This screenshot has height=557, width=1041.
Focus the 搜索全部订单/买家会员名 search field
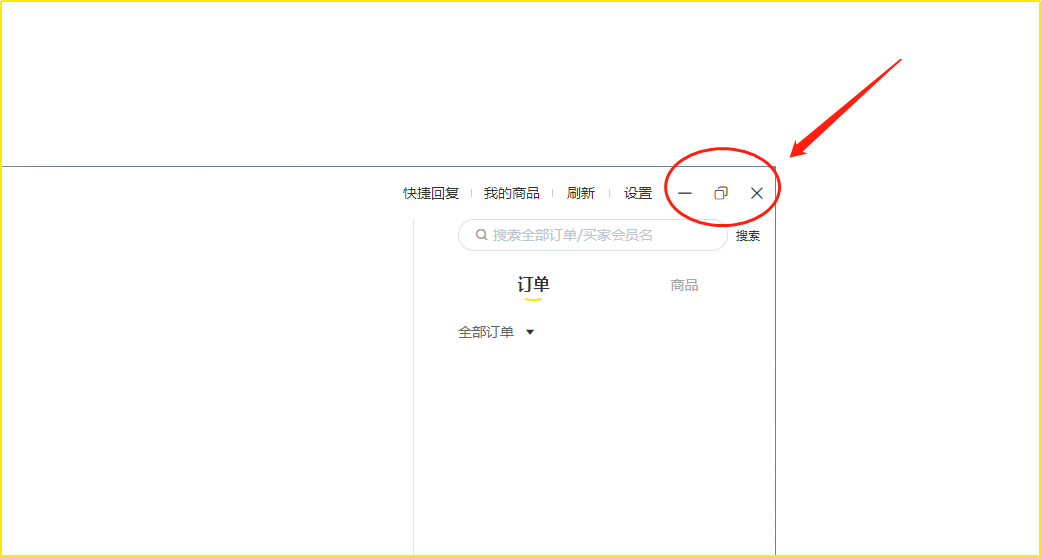pyautogui.click(x=593, y=235)
